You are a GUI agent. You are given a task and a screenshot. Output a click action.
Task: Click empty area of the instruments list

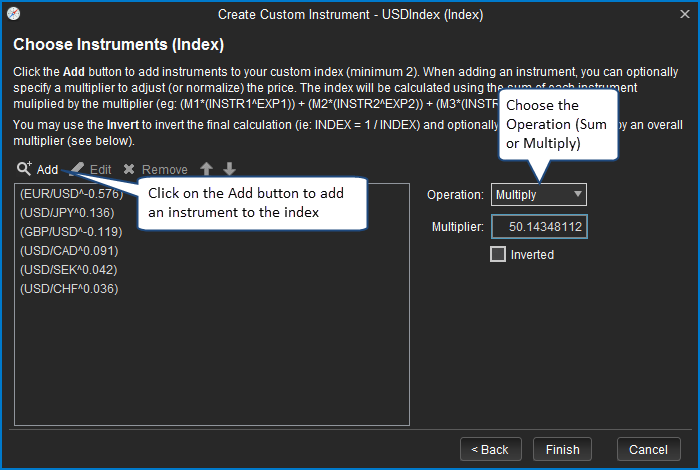tap(210, 370)
